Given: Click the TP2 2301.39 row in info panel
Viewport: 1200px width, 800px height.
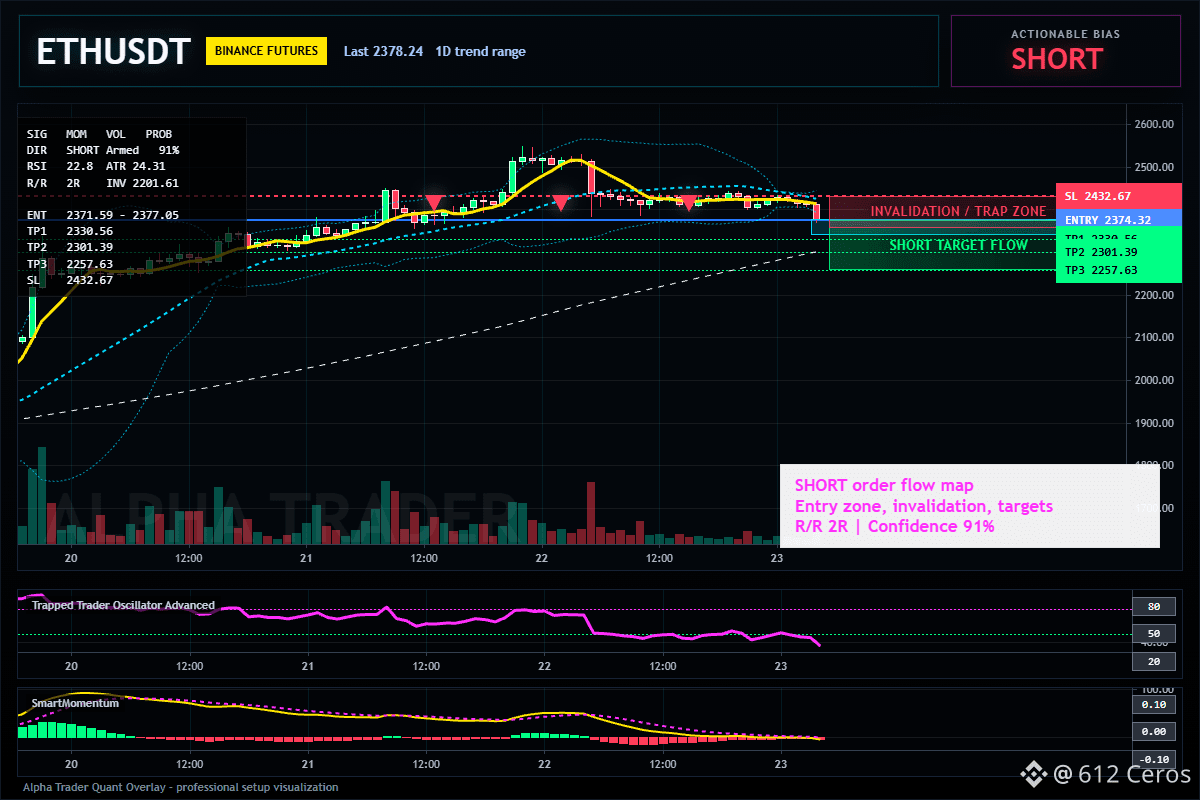Looking at the screenshot, I should 70,247.
